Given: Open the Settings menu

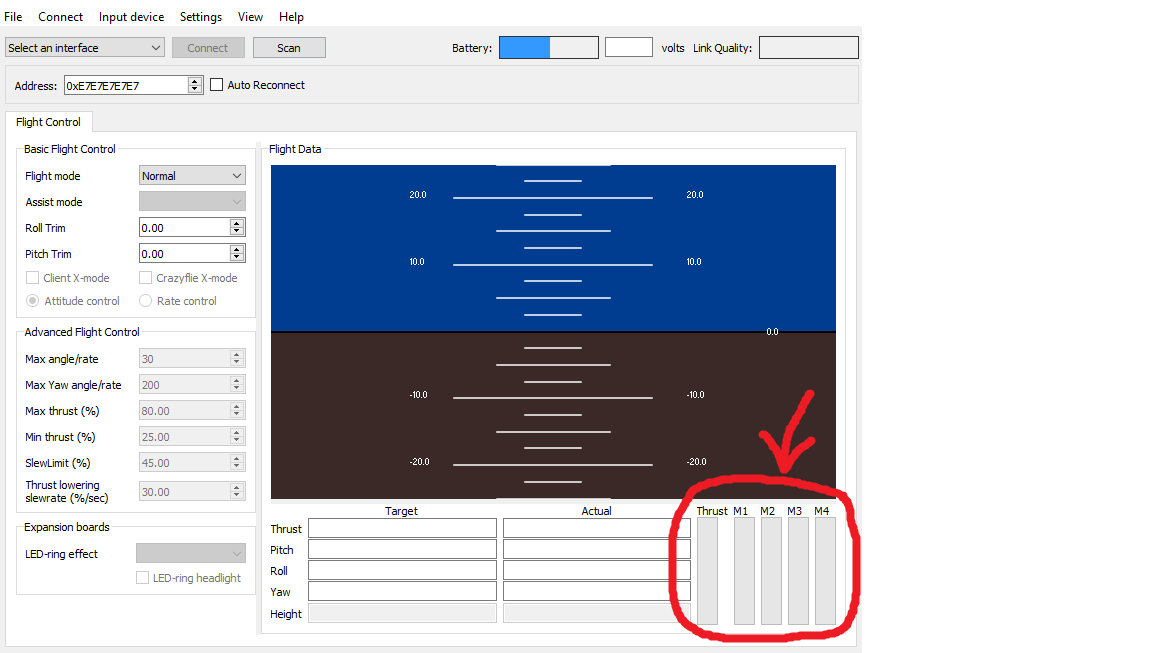Looking at the screenshot, I should (x=201, y=16).
